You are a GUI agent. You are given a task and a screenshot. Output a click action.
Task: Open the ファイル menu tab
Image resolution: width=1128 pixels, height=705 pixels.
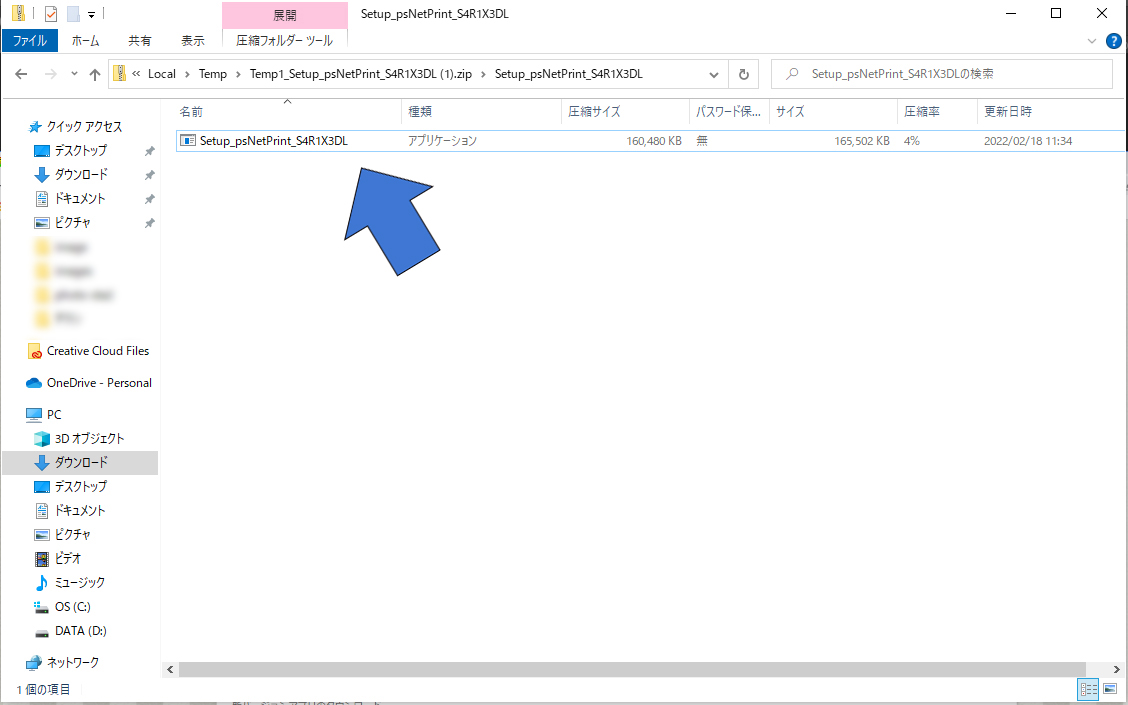pos(30,41)
